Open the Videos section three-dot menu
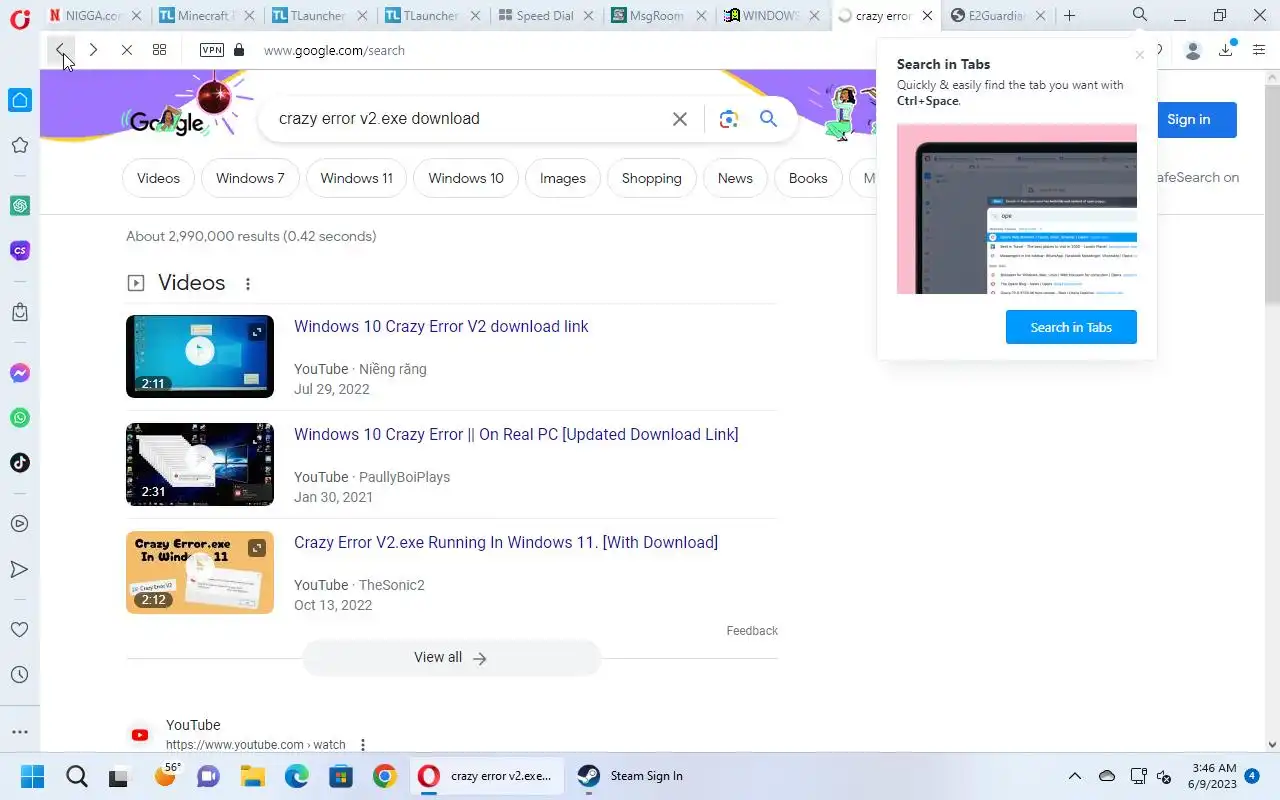Screen dimensions: 1280x800 point(248,284)
